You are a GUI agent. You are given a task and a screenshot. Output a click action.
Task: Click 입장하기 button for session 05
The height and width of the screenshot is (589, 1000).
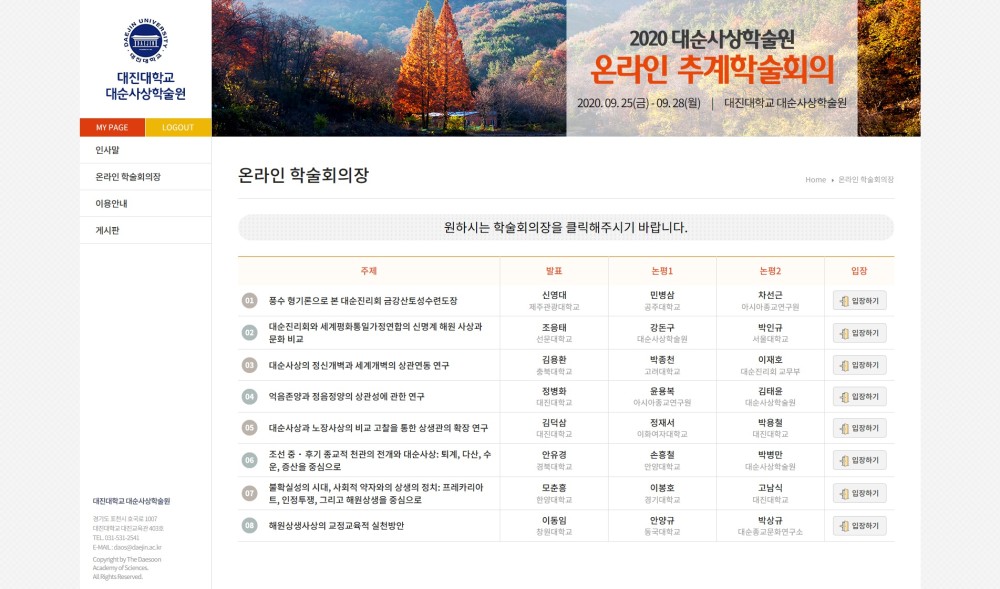(x=859, y=428)
